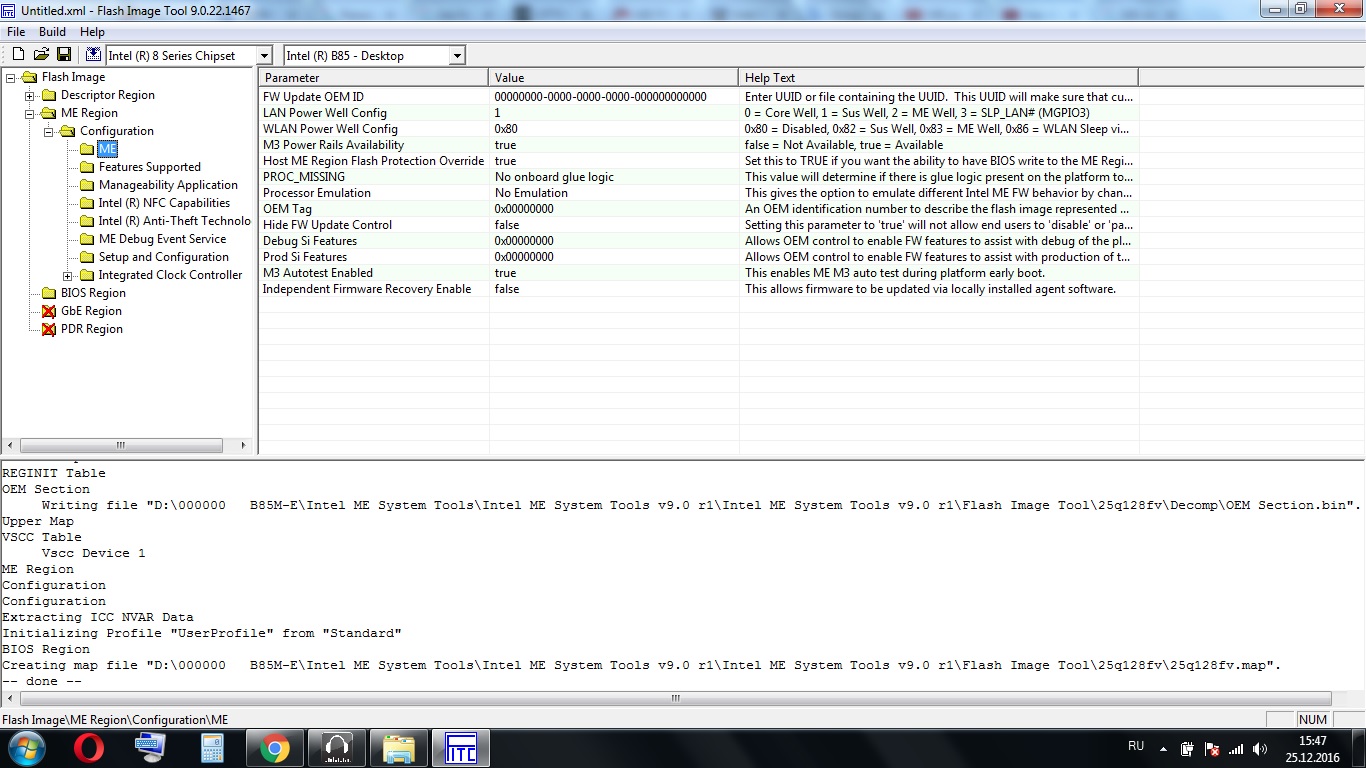Click the Features Supported folder icon
1366x768 pixels.
[87, 167]
